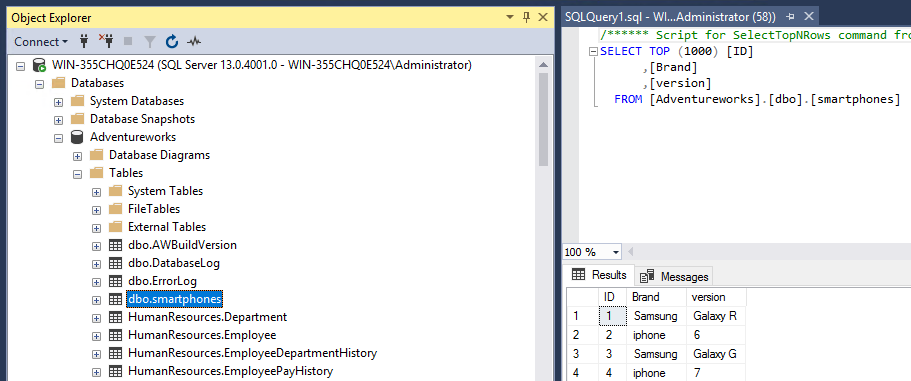The height and width of the screenshot is (381, 911).
Task: Expand the dbo.DatabaseLog table
Action: 96,264
